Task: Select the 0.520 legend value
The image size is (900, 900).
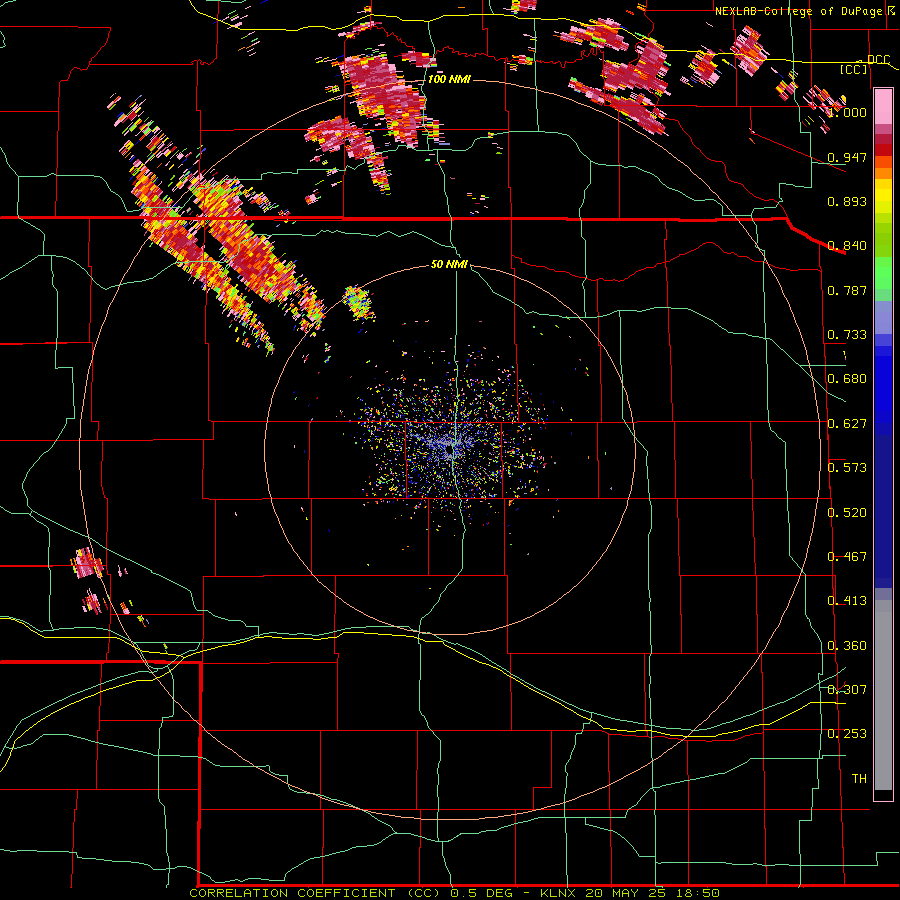Action: [847, 513]
